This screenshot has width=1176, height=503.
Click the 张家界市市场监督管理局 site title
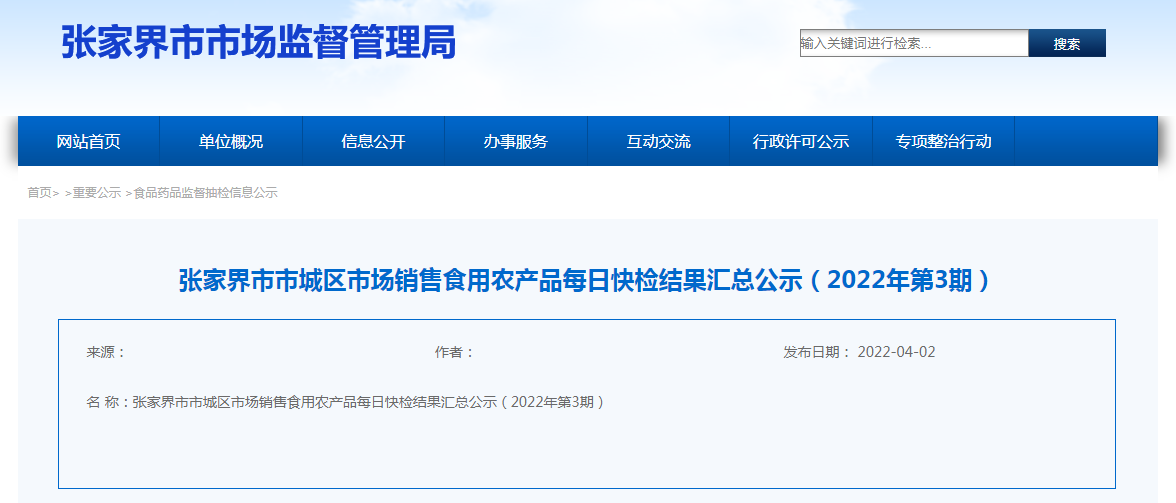pyautogui.click(x=259, y=43)
